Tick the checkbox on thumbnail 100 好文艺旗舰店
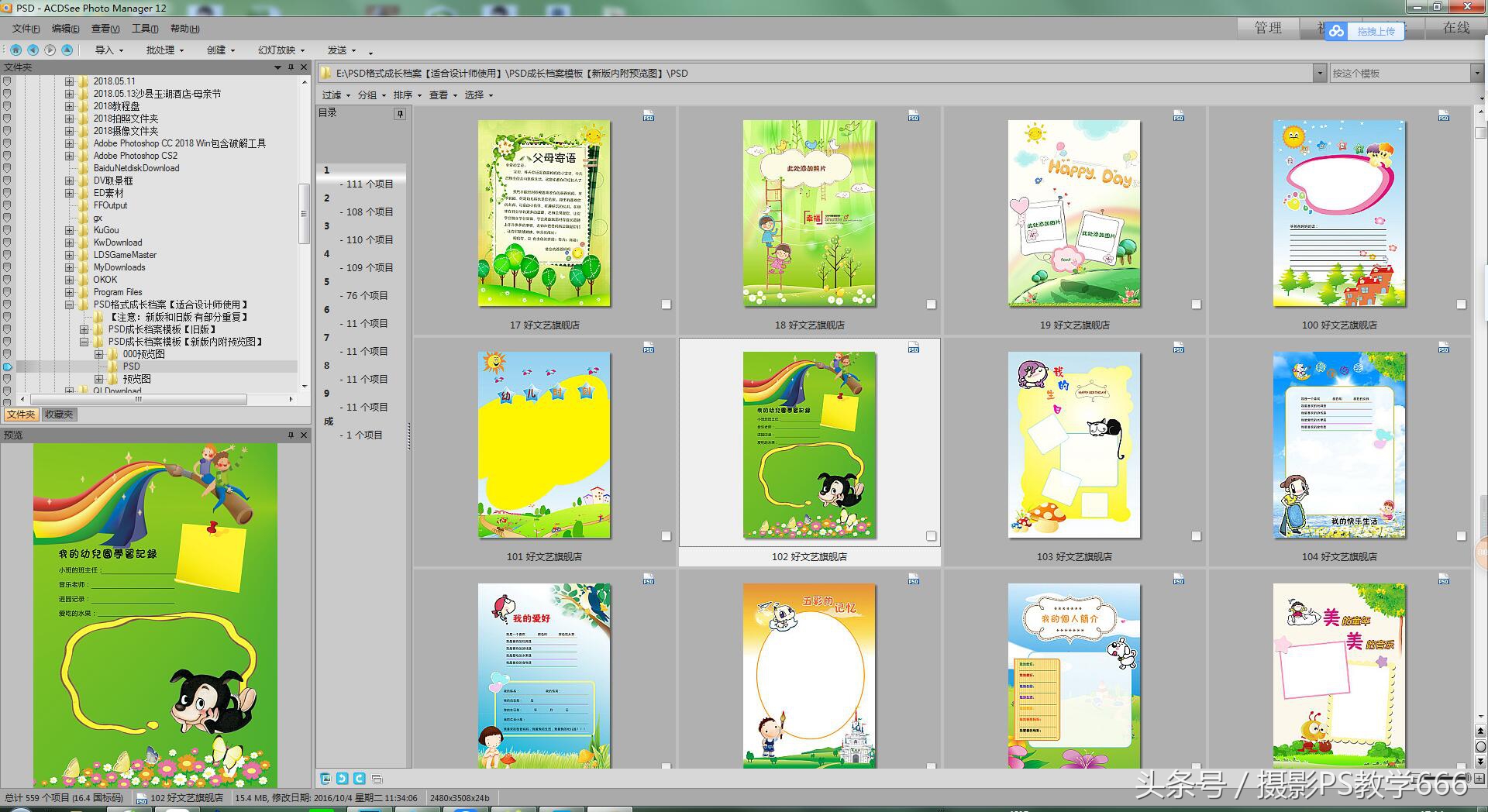This screenshot has width=1488, height=812. [1461, 304]
